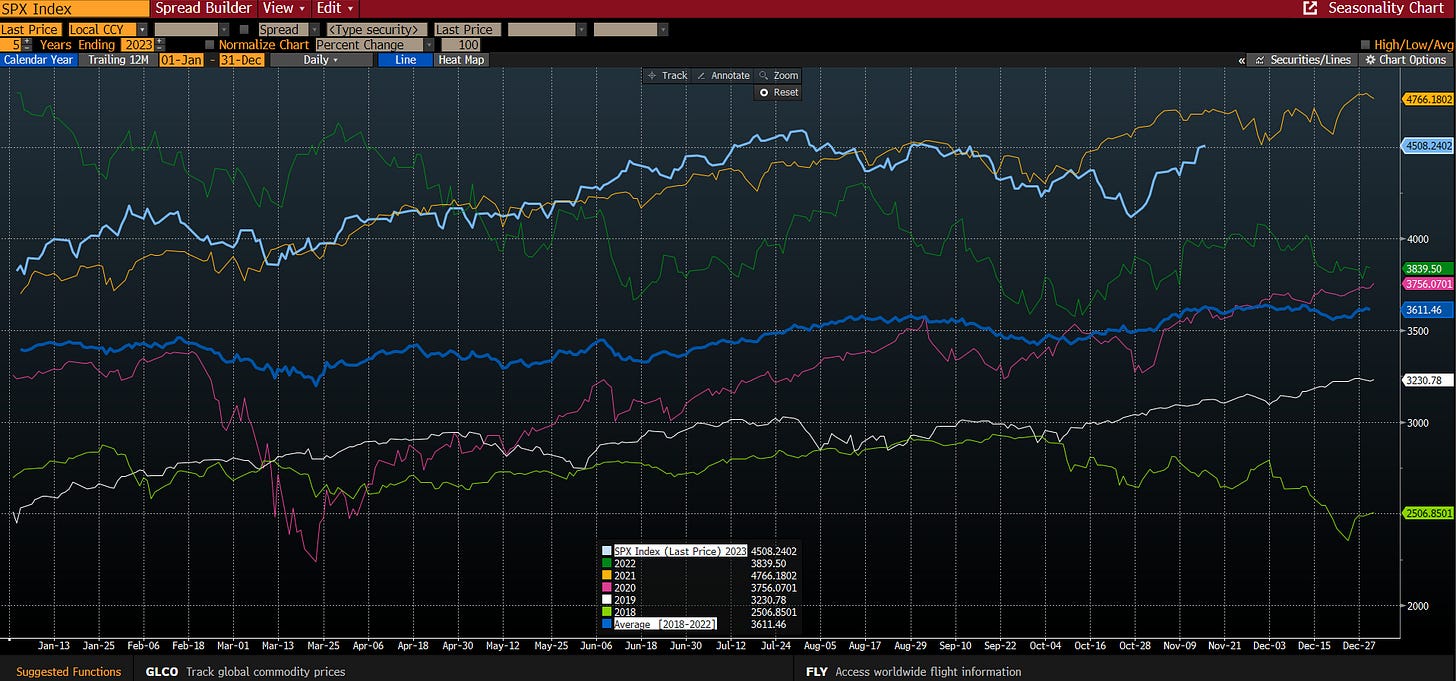Click the white 2019 legend swatch
Screen dimensions: 1456x681
607,600
